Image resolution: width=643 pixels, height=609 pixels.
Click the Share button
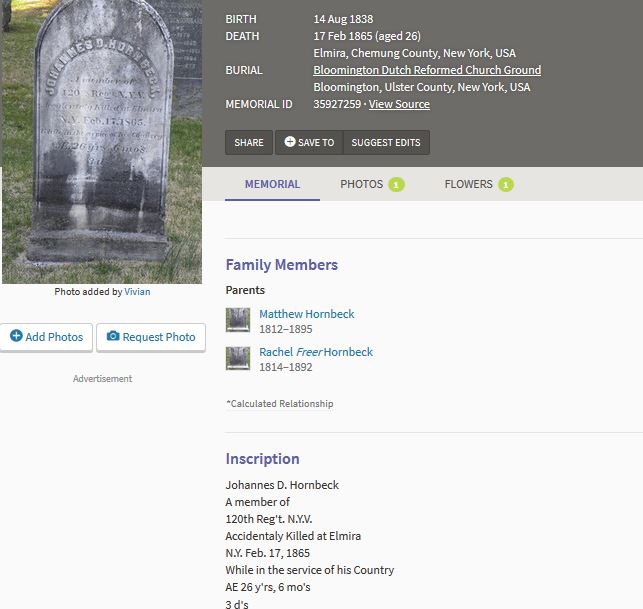click(249, 142)
